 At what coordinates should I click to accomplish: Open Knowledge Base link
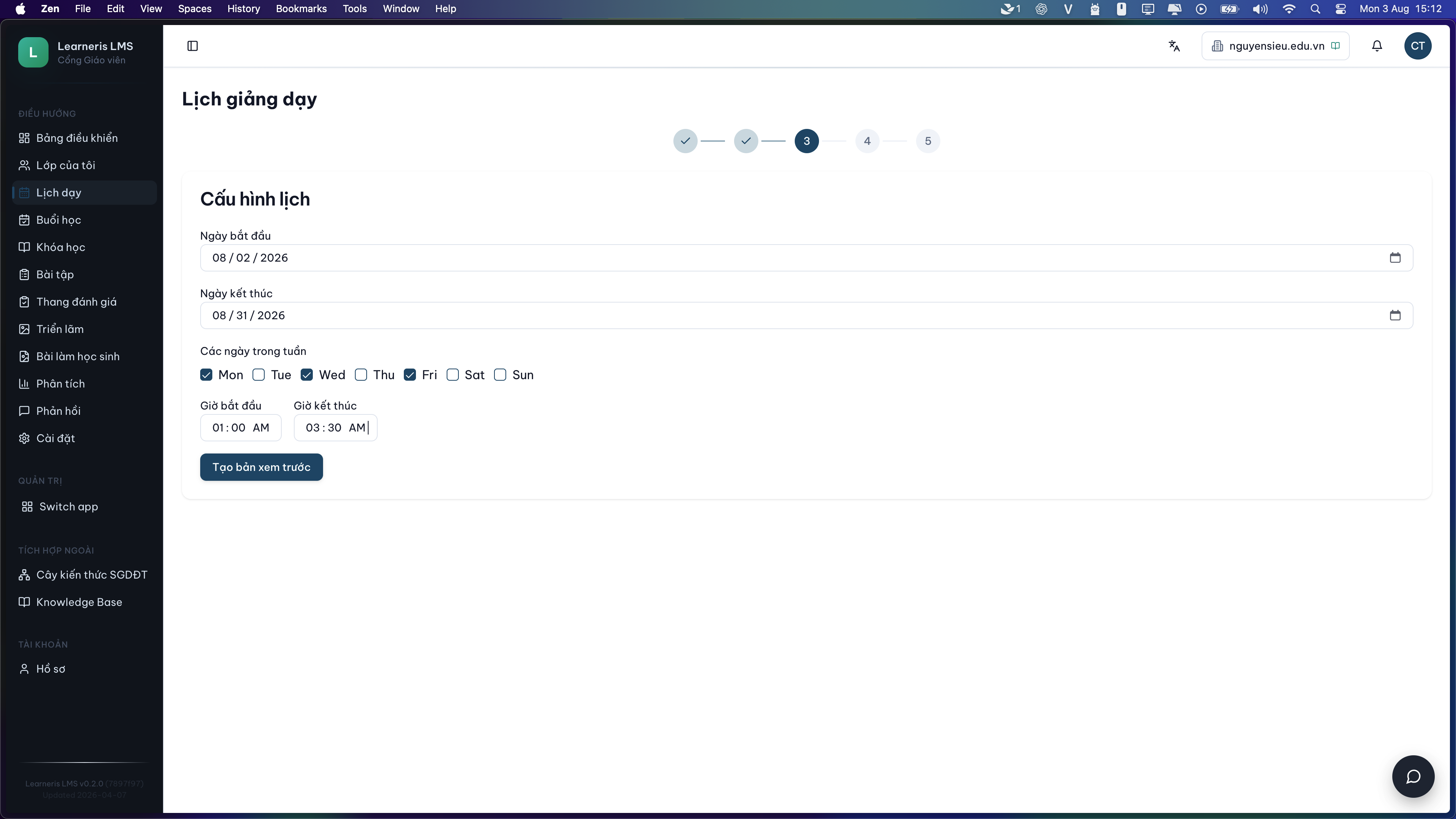[84, 602]
